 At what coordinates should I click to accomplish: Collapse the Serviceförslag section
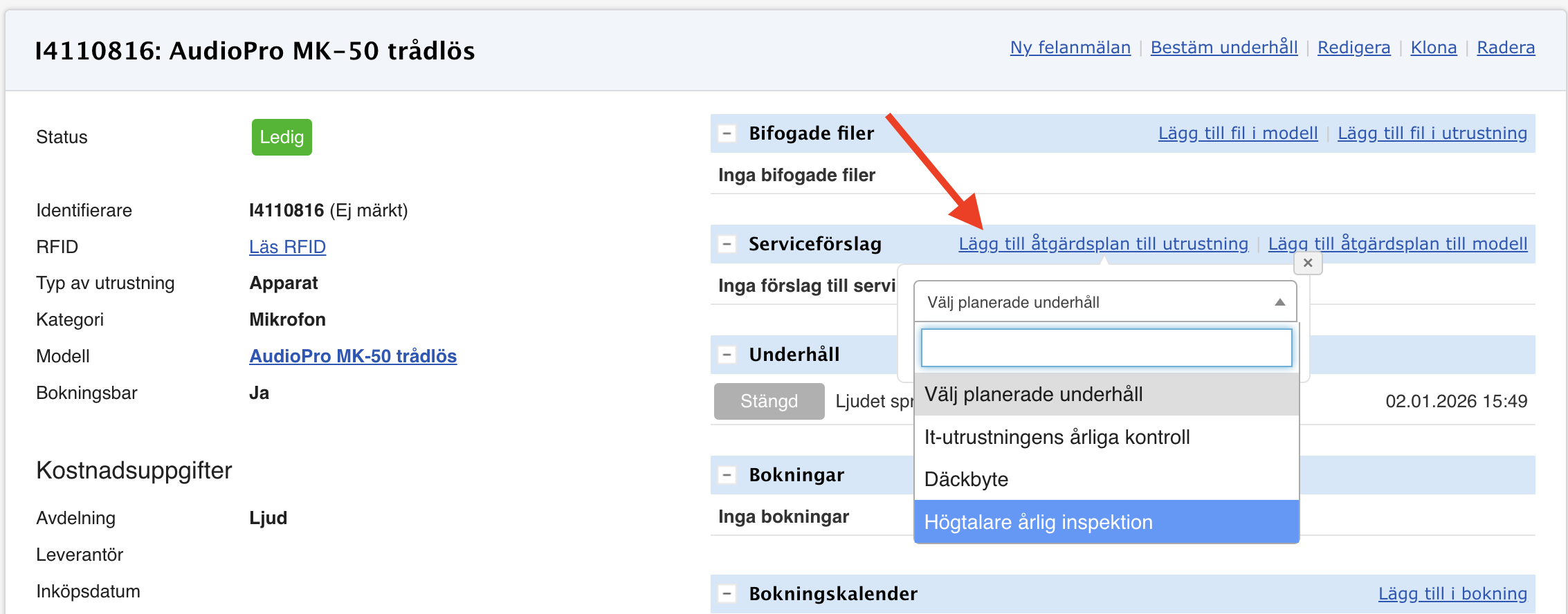727,244
